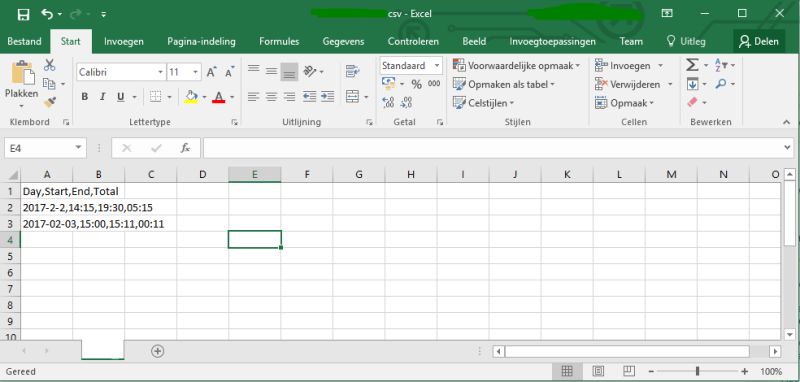This screenshot has width=800, height=382.
Task: Open the Quick Access Toolbar customize arrow
Action: (104, 15)
